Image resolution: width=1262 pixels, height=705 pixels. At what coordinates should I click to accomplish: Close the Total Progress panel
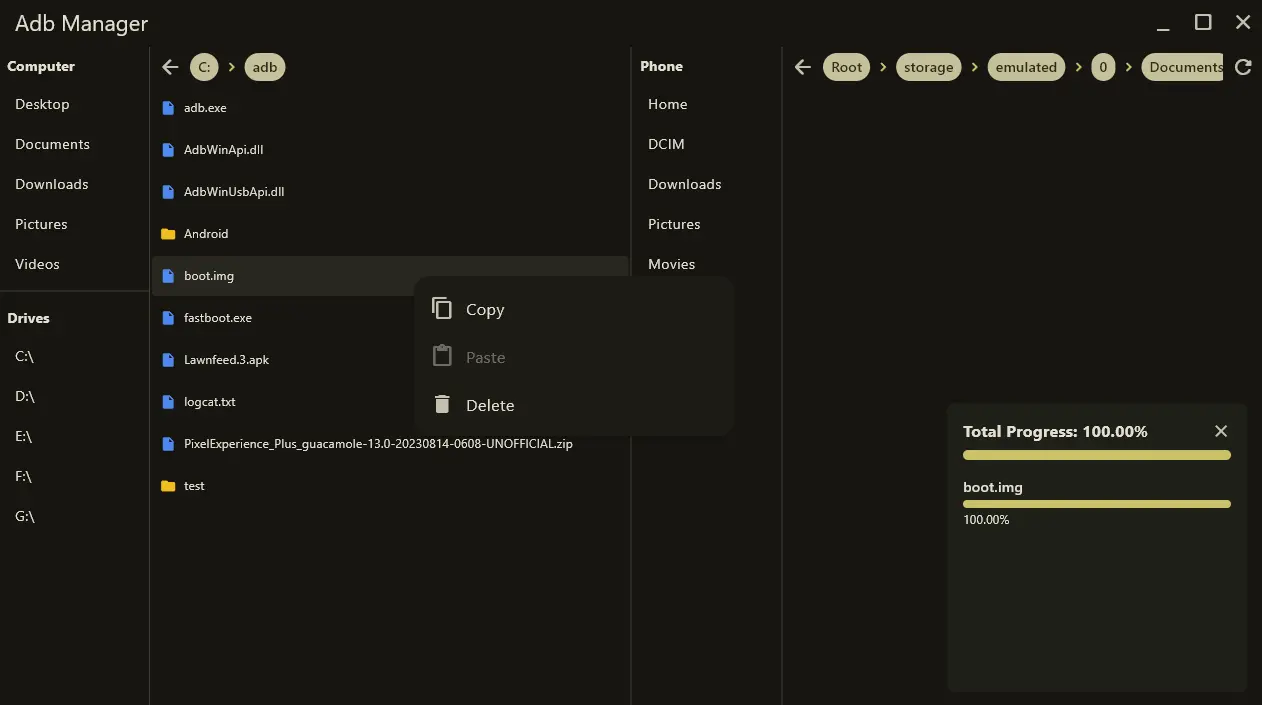pos(1220,431)
